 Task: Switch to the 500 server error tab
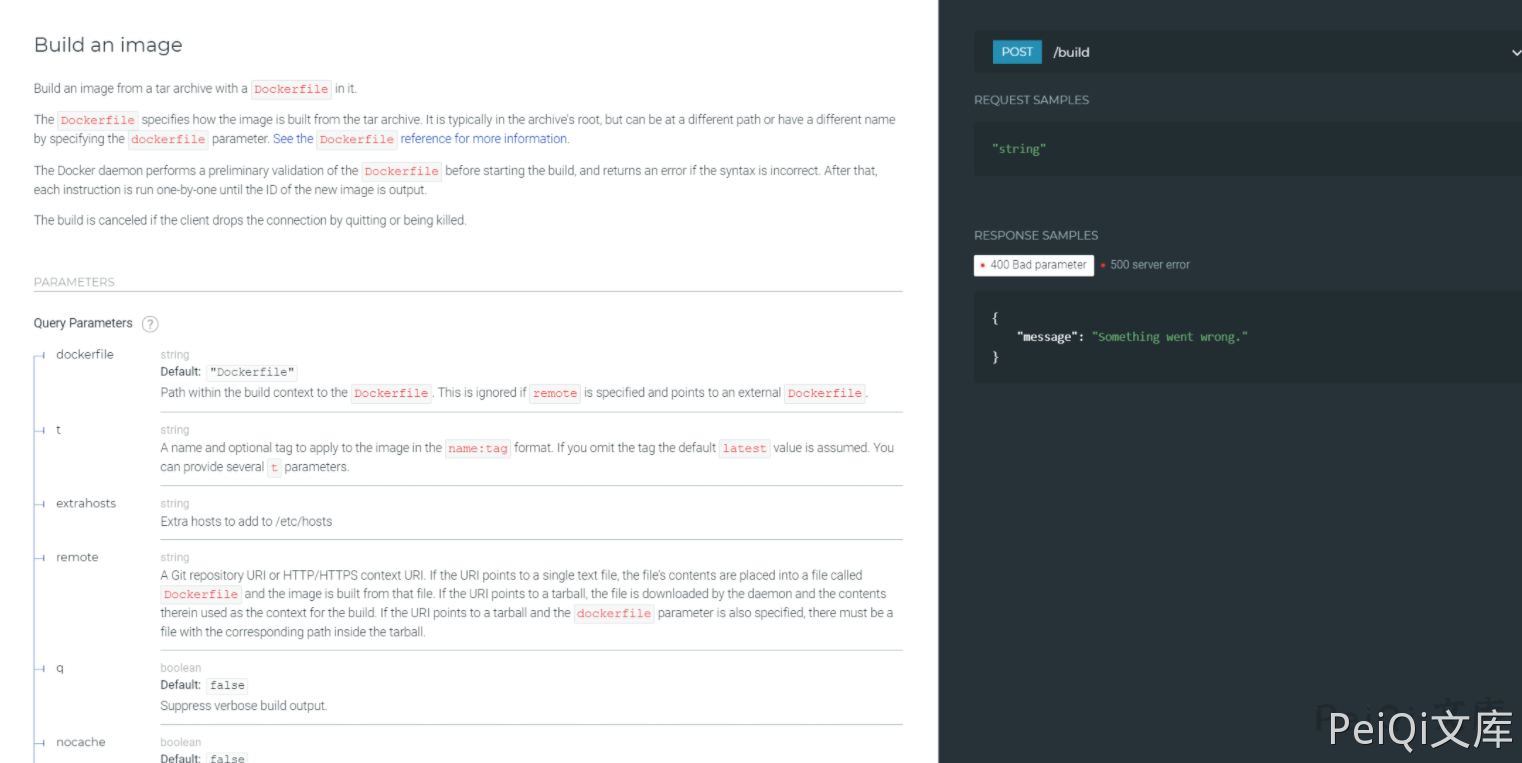(x=1149, y=265)
